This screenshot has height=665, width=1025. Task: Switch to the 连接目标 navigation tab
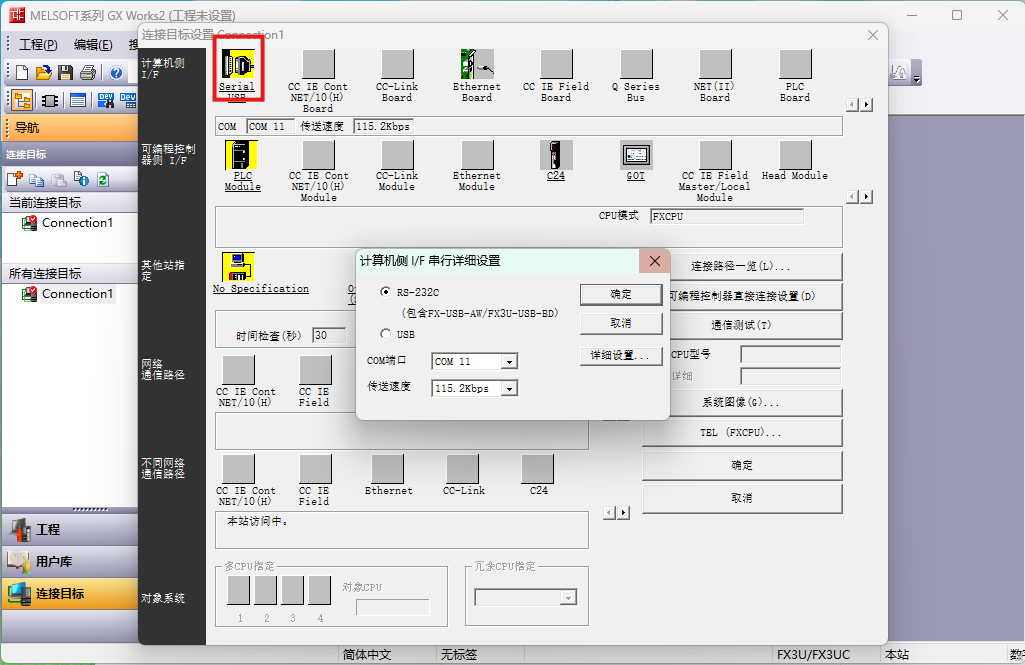[70, 594]
